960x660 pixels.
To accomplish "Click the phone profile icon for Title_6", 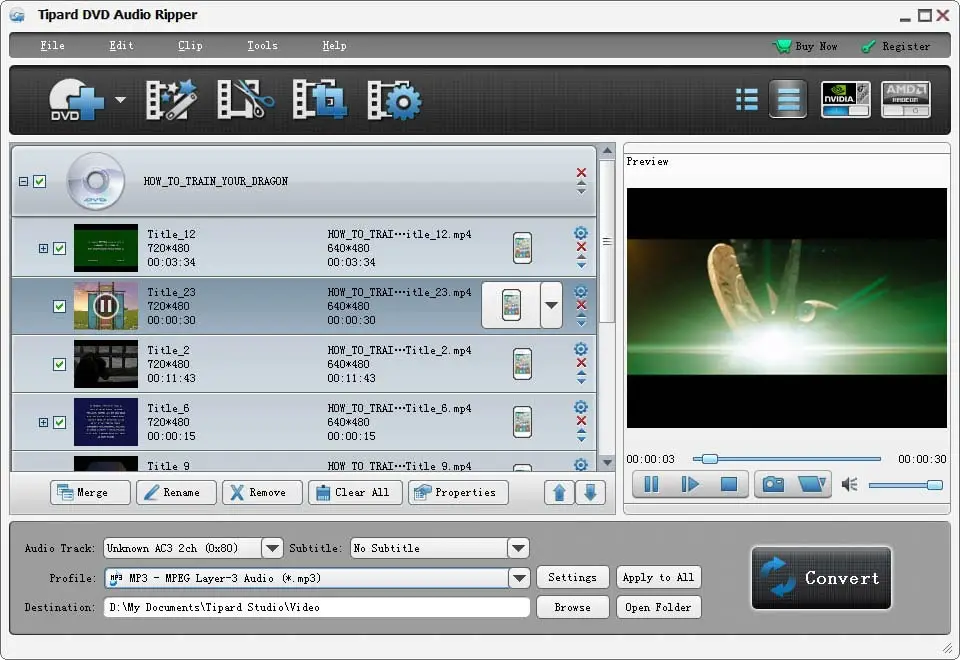I will coord(522,422).
